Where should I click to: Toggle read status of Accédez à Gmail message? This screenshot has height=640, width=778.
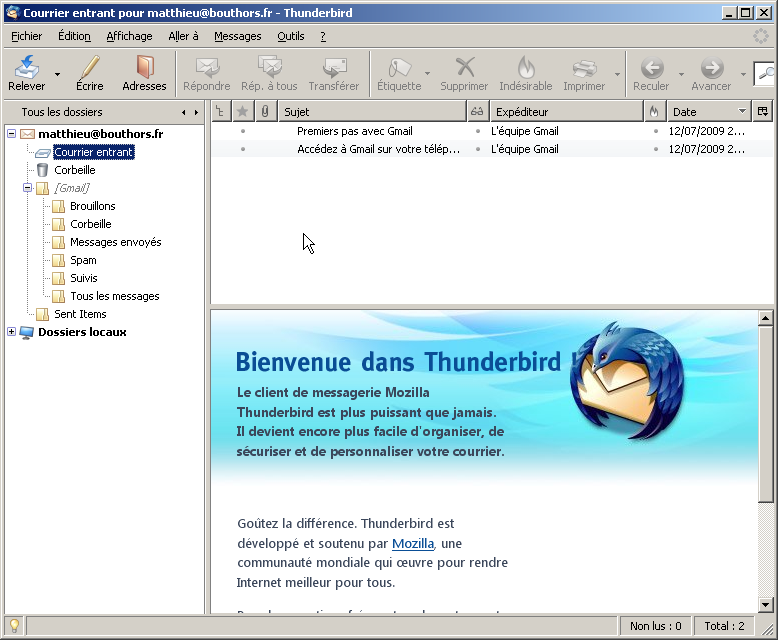point(478,149)
